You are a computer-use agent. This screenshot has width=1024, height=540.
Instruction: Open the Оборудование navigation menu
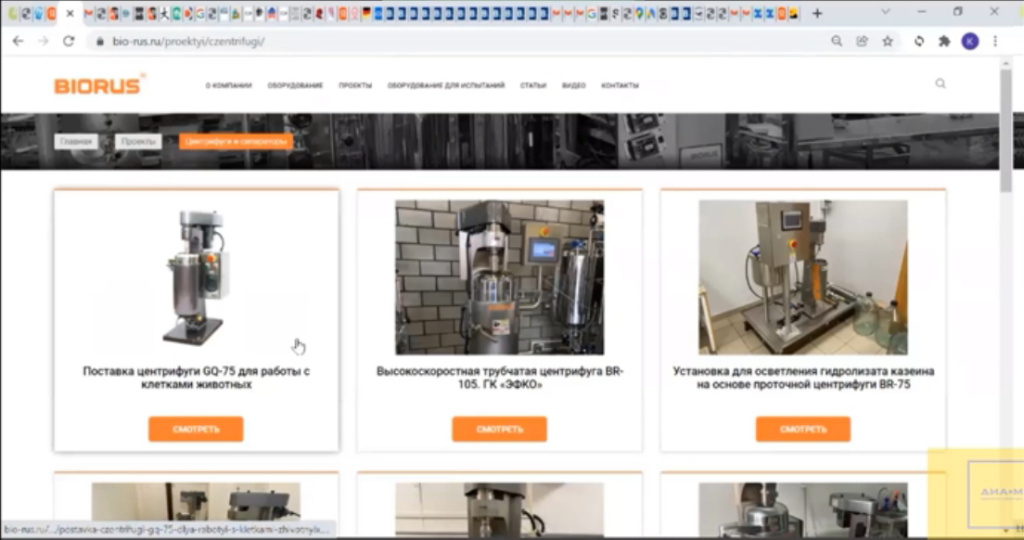point(295,86)
